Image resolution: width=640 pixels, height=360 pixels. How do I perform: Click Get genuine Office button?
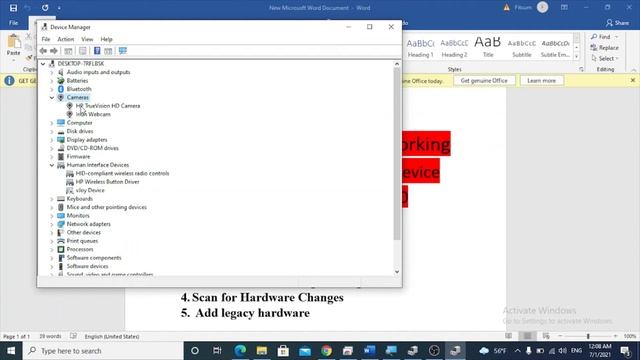[484, 80]
